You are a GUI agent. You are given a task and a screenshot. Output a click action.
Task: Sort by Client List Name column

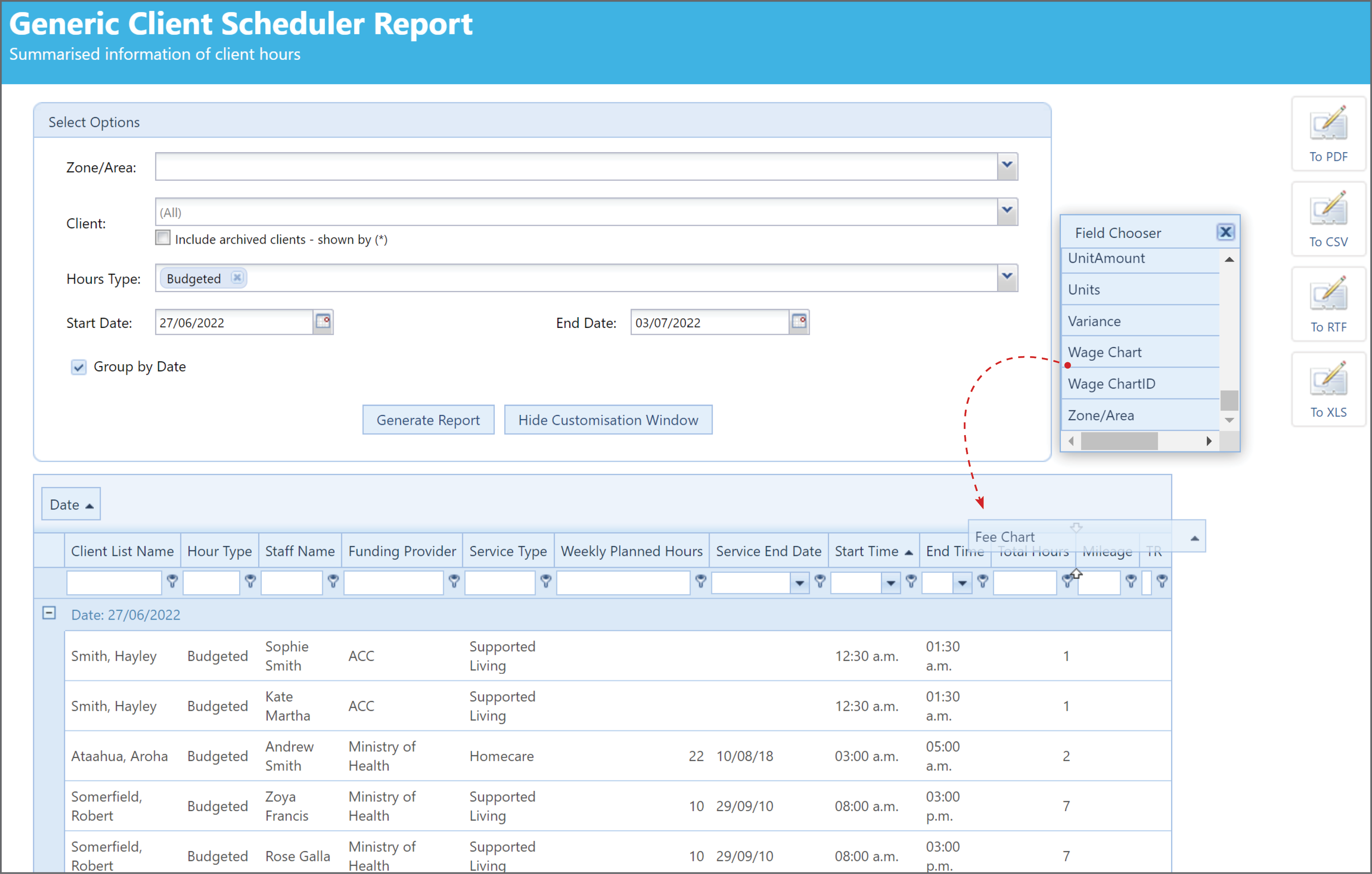point(122,550)
